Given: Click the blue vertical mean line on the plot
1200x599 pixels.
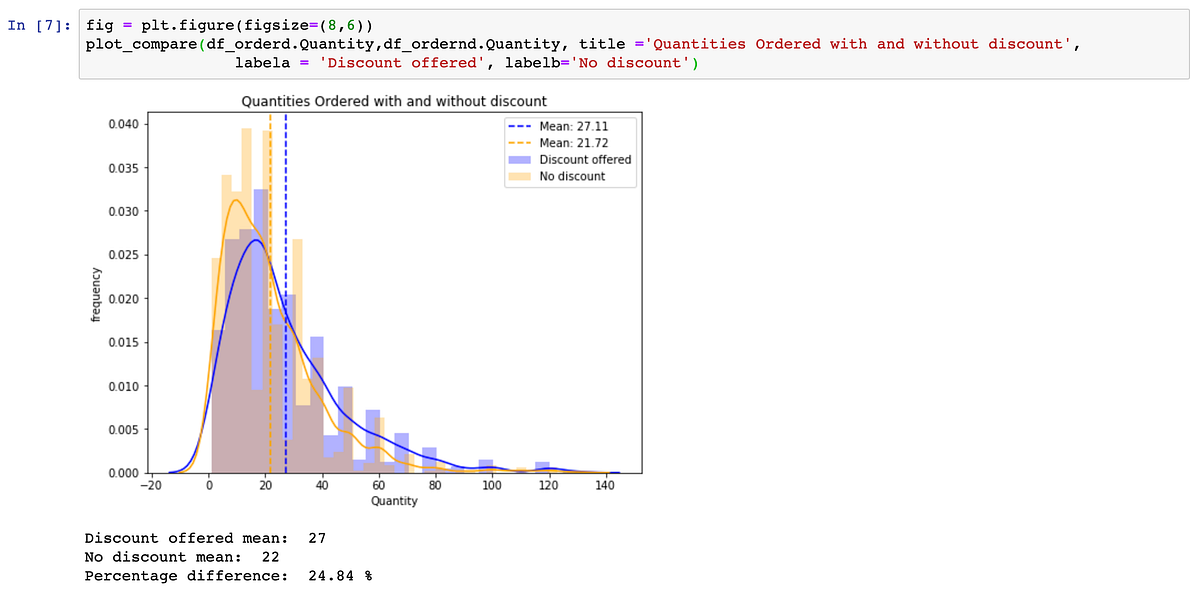Looking at the screenshot, I should pos(286,300).
